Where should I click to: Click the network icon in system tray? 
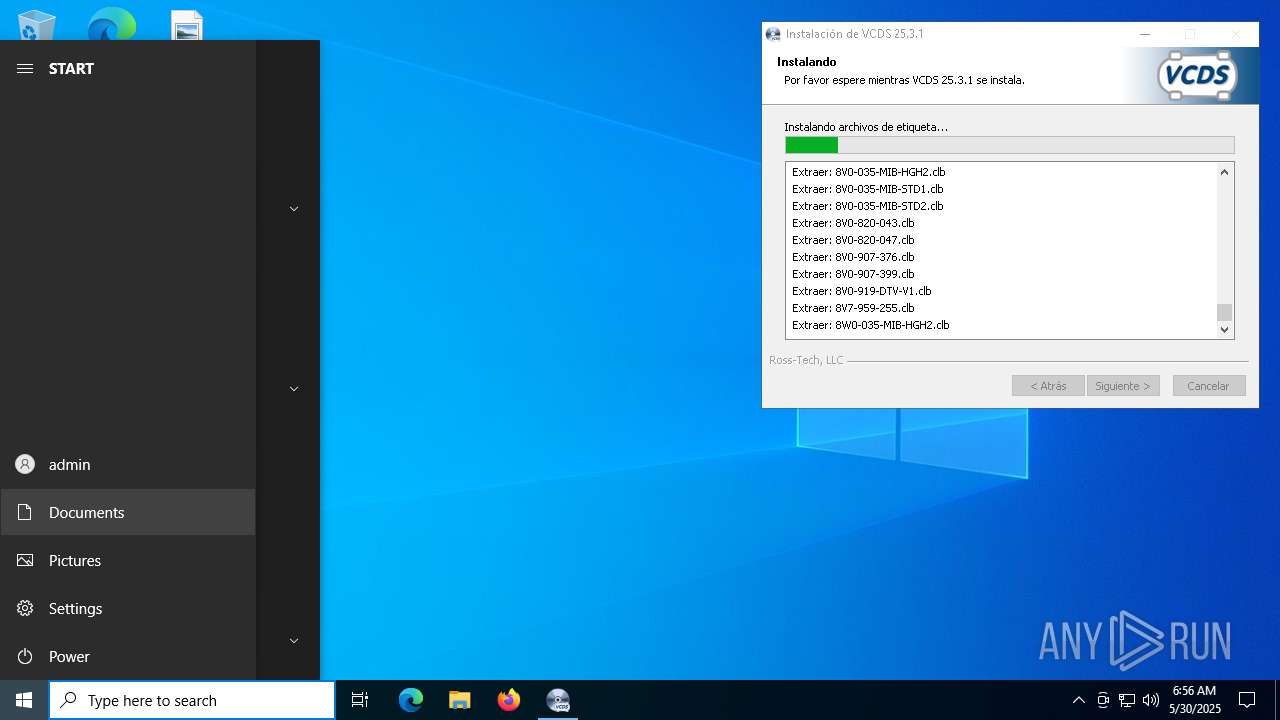pyautogui.click(x=1127, y=700)
